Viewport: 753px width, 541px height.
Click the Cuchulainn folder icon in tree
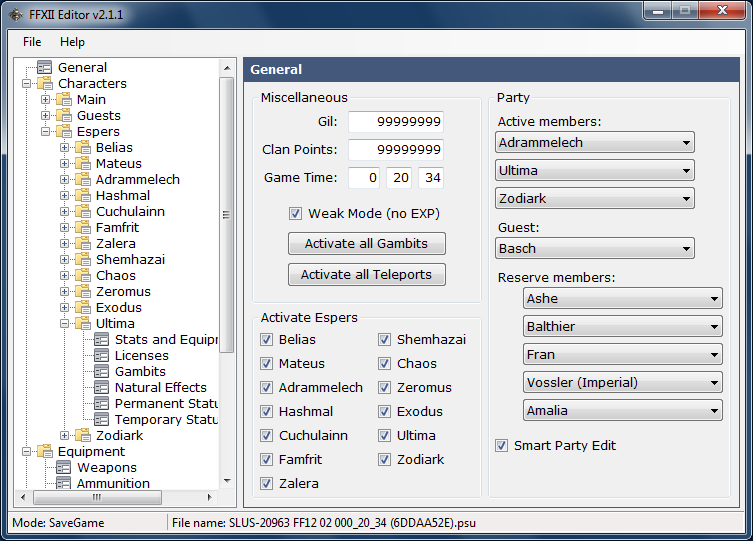(83, 211)
